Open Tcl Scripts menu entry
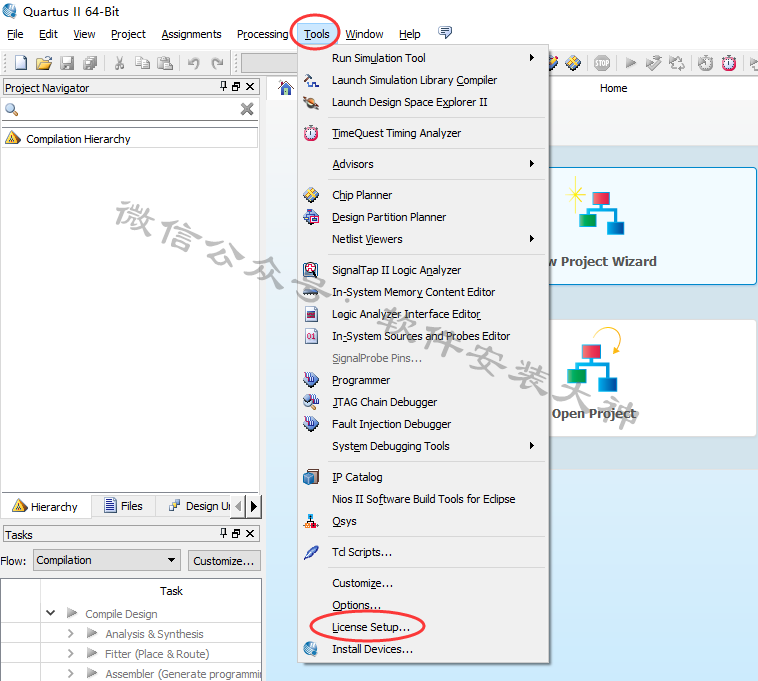 423,552
